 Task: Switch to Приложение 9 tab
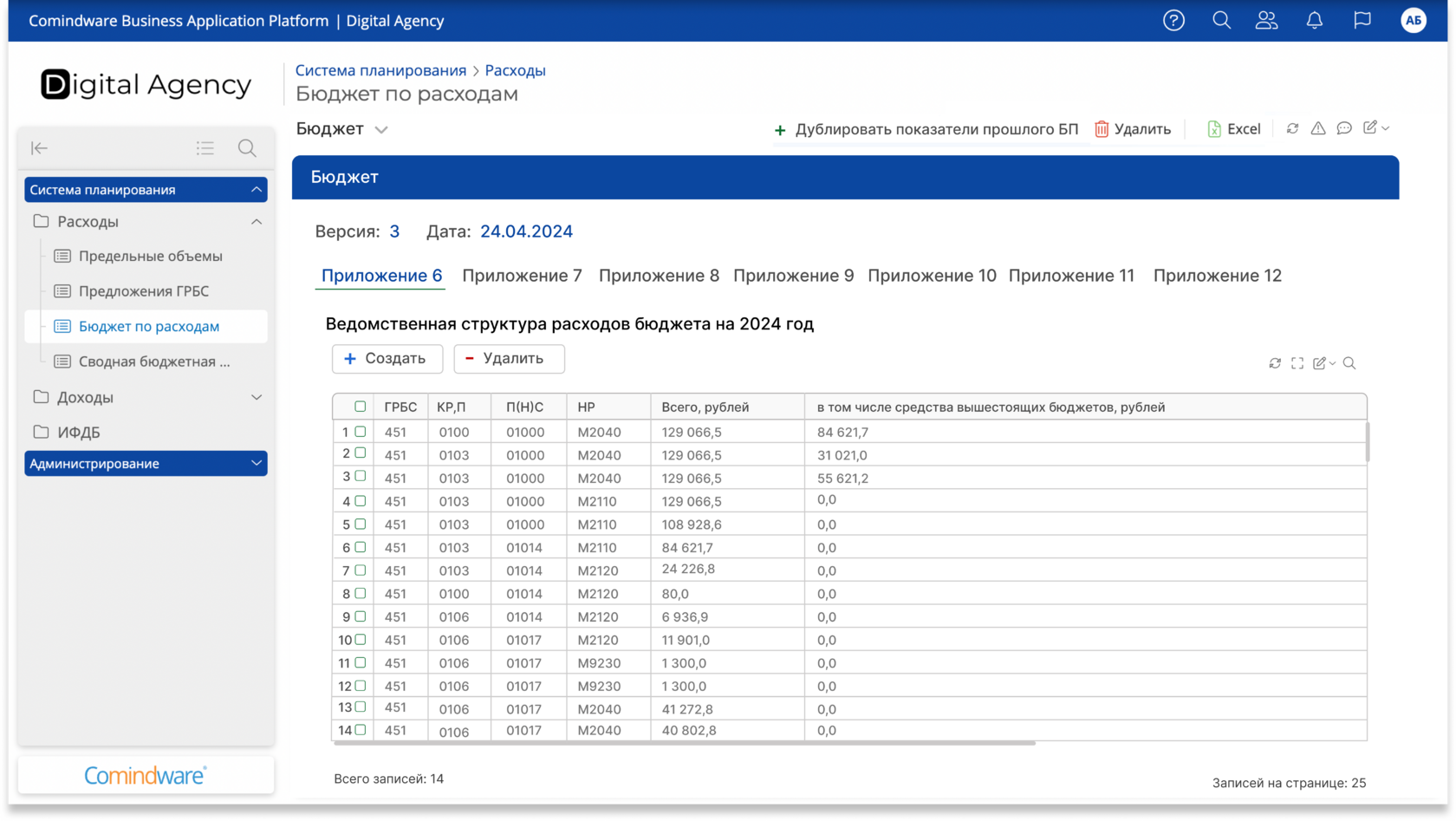click(794, 276)
